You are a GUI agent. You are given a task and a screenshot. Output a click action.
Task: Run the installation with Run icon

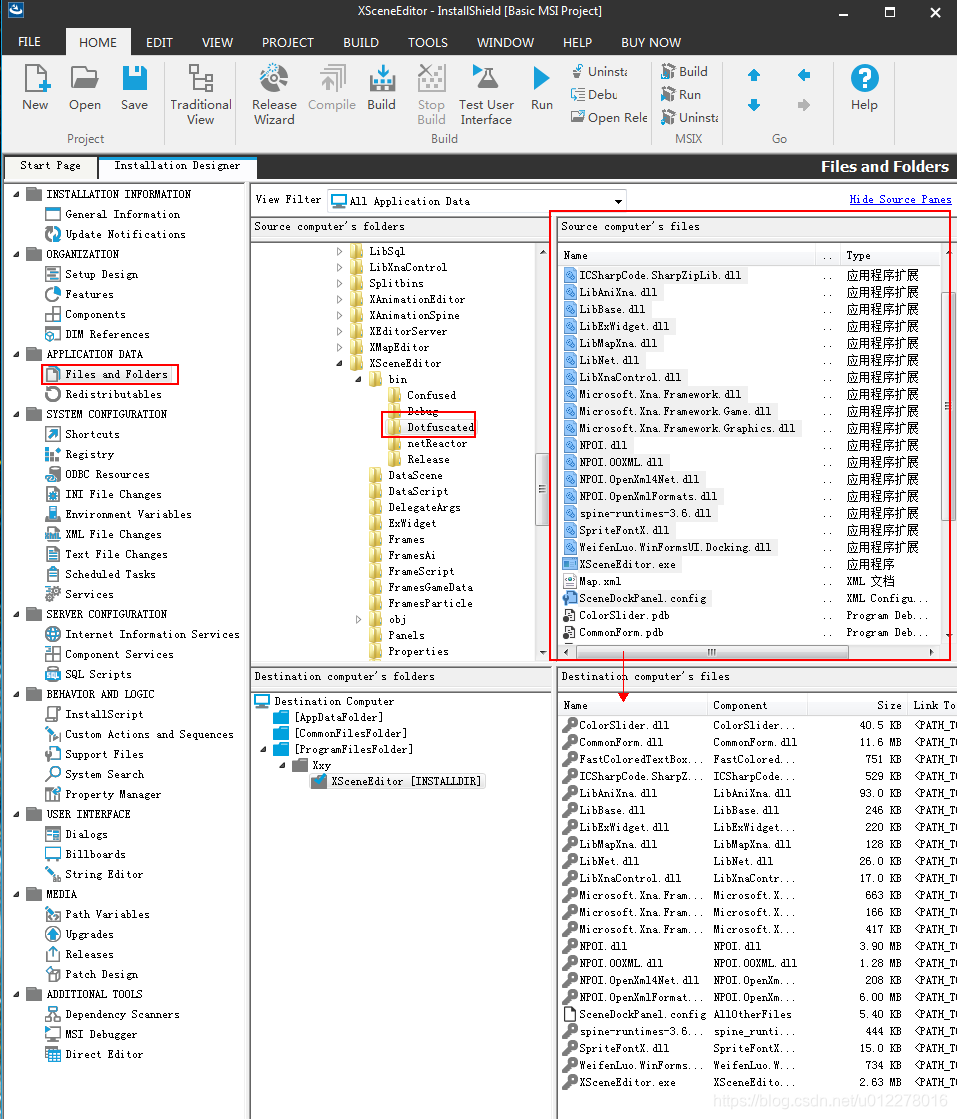point(542,88)
